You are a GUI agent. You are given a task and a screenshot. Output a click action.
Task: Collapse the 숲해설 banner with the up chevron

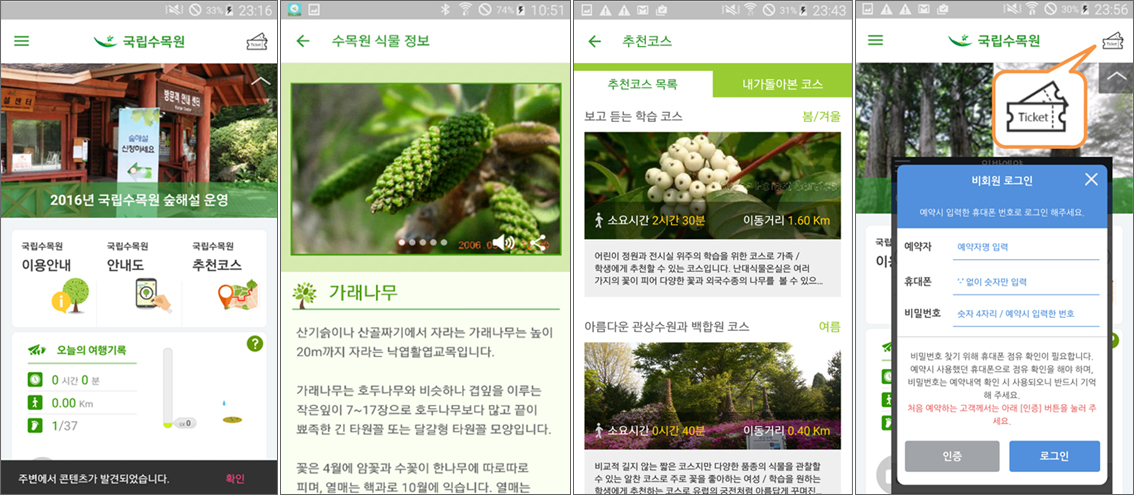(260, 80)
